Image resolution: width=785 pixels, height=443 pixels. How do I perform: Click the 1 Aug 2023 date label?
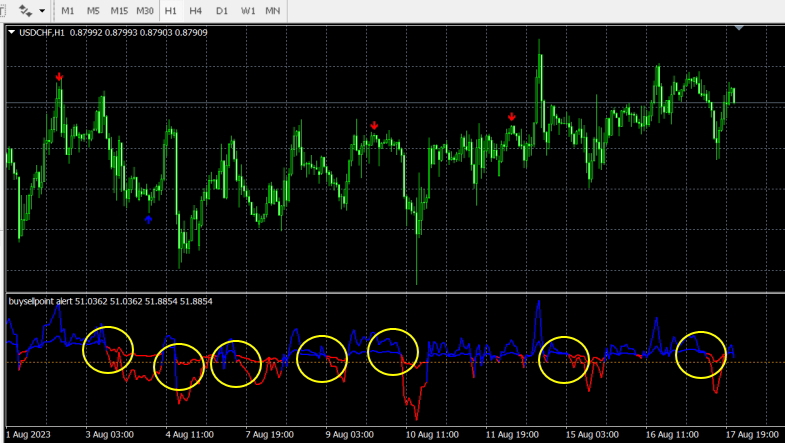coord(29,434)
